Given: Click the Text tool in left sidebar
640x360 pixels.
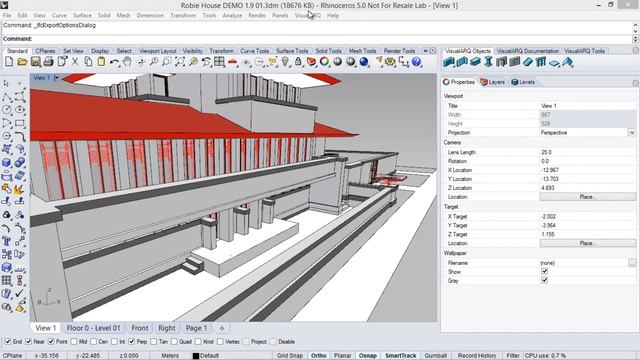Looking at the screenshot, I should point(7,241).
